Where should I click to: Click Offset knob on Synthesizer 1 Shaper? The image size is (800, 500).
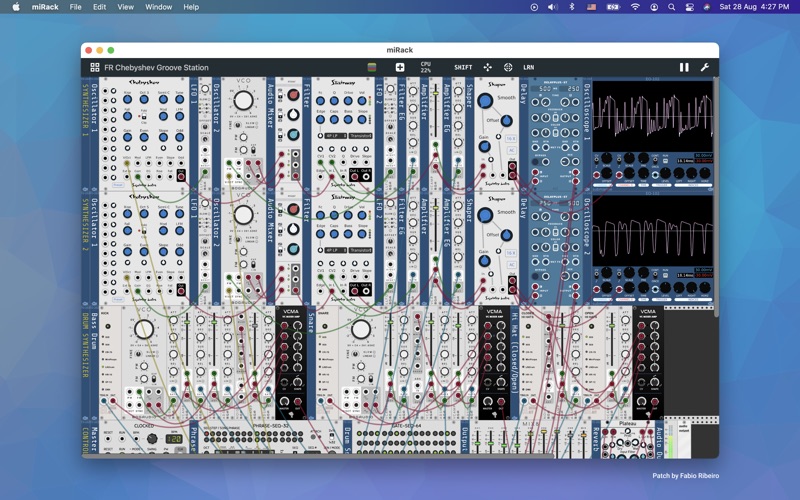(506, 121)
